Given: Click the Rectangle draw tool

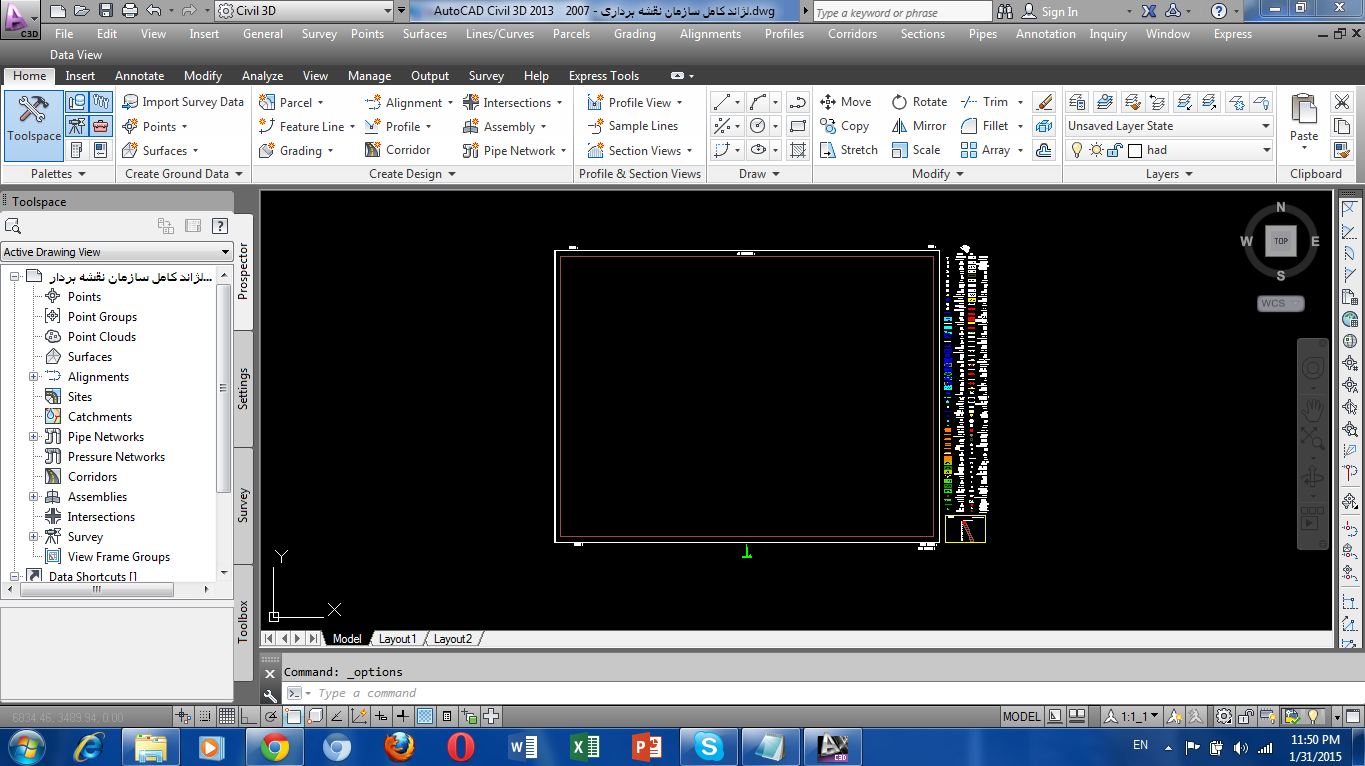Looking at the screenshot, I should 797,126.
